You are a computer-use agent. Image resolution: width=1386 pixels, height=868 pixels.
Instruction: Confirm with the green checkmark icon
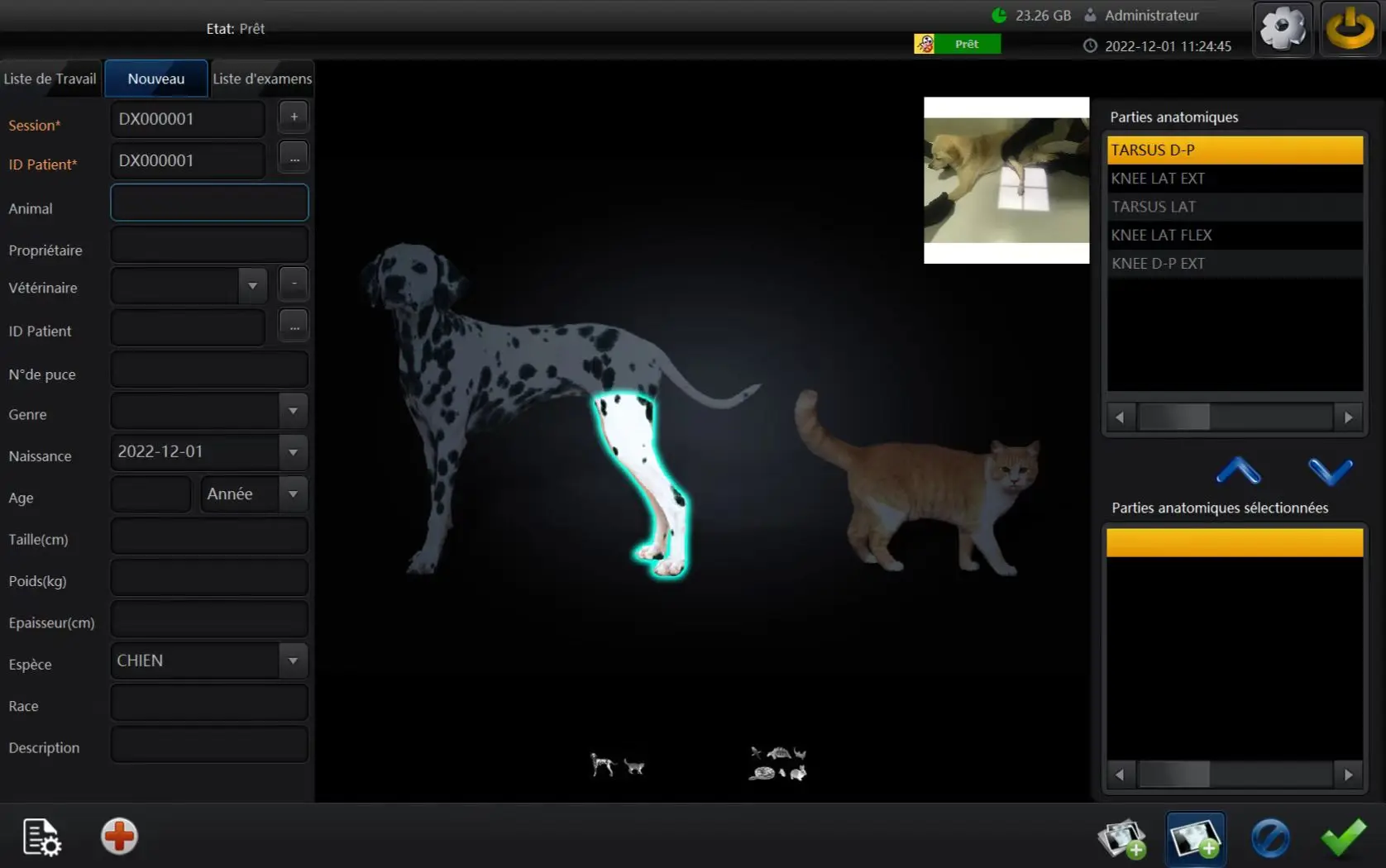point(1344,838)
